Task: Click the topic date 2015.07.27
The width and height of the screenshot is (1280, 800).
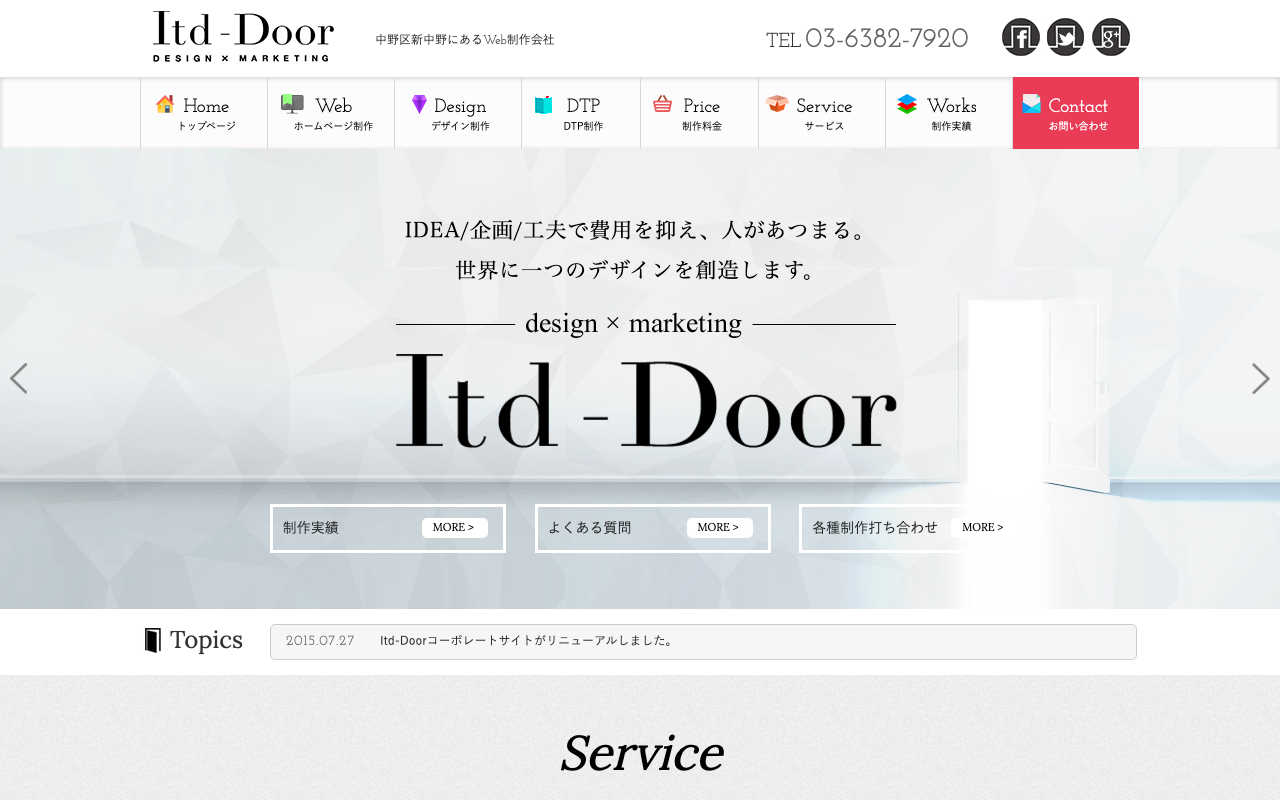Action: [320, 641]
